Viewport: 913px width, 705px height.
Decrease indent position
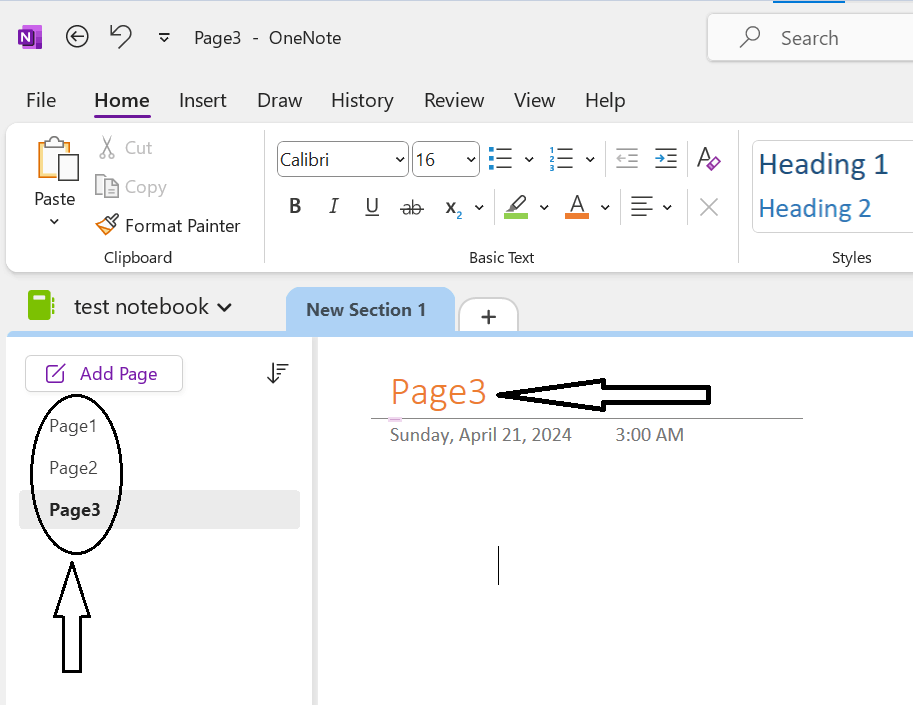[627, 158]
